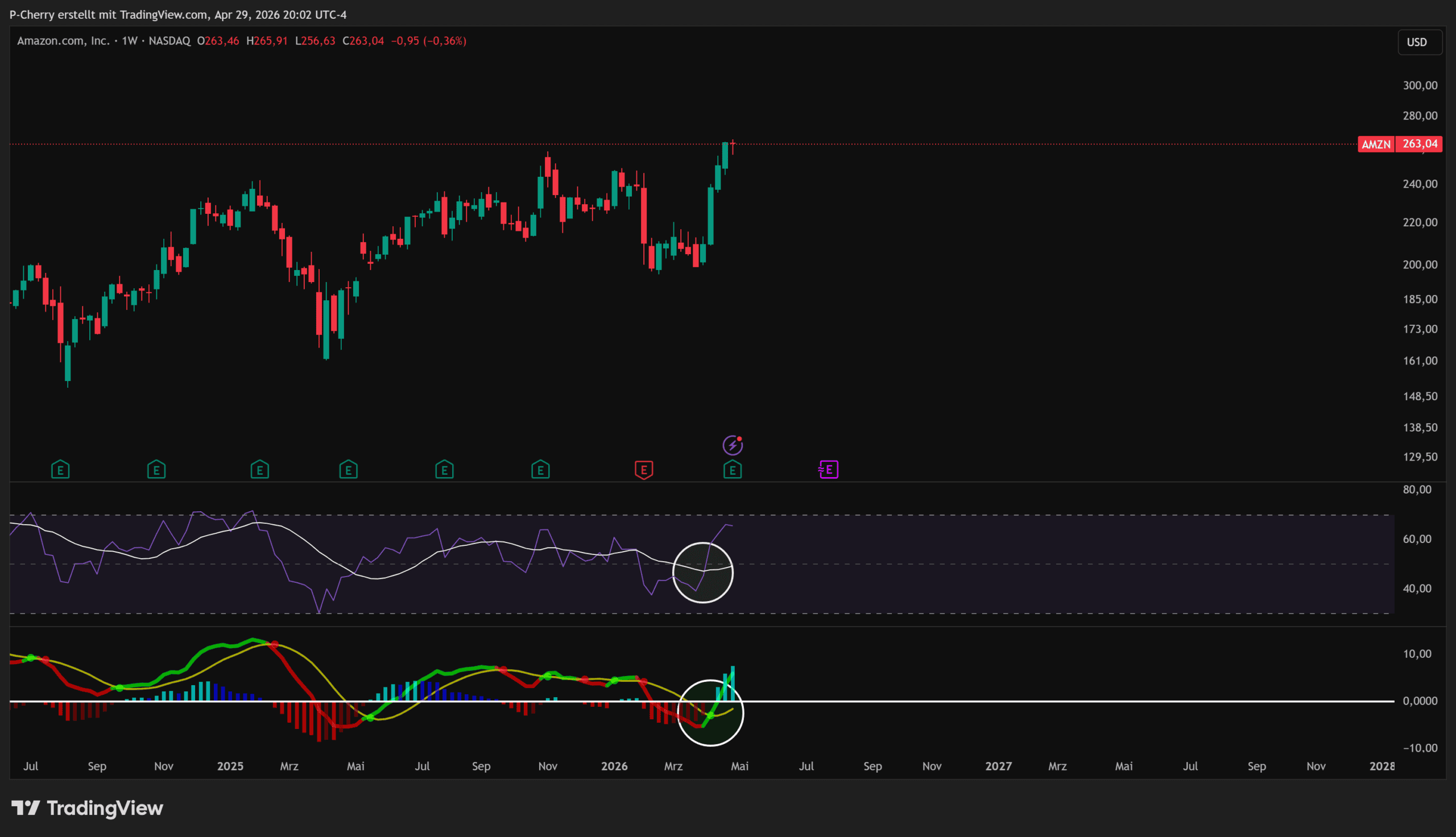This screenshot has width=1456, height=837.
Task: Click the purple upcoming earnings E icon
Action: click(x=828, y=470)
